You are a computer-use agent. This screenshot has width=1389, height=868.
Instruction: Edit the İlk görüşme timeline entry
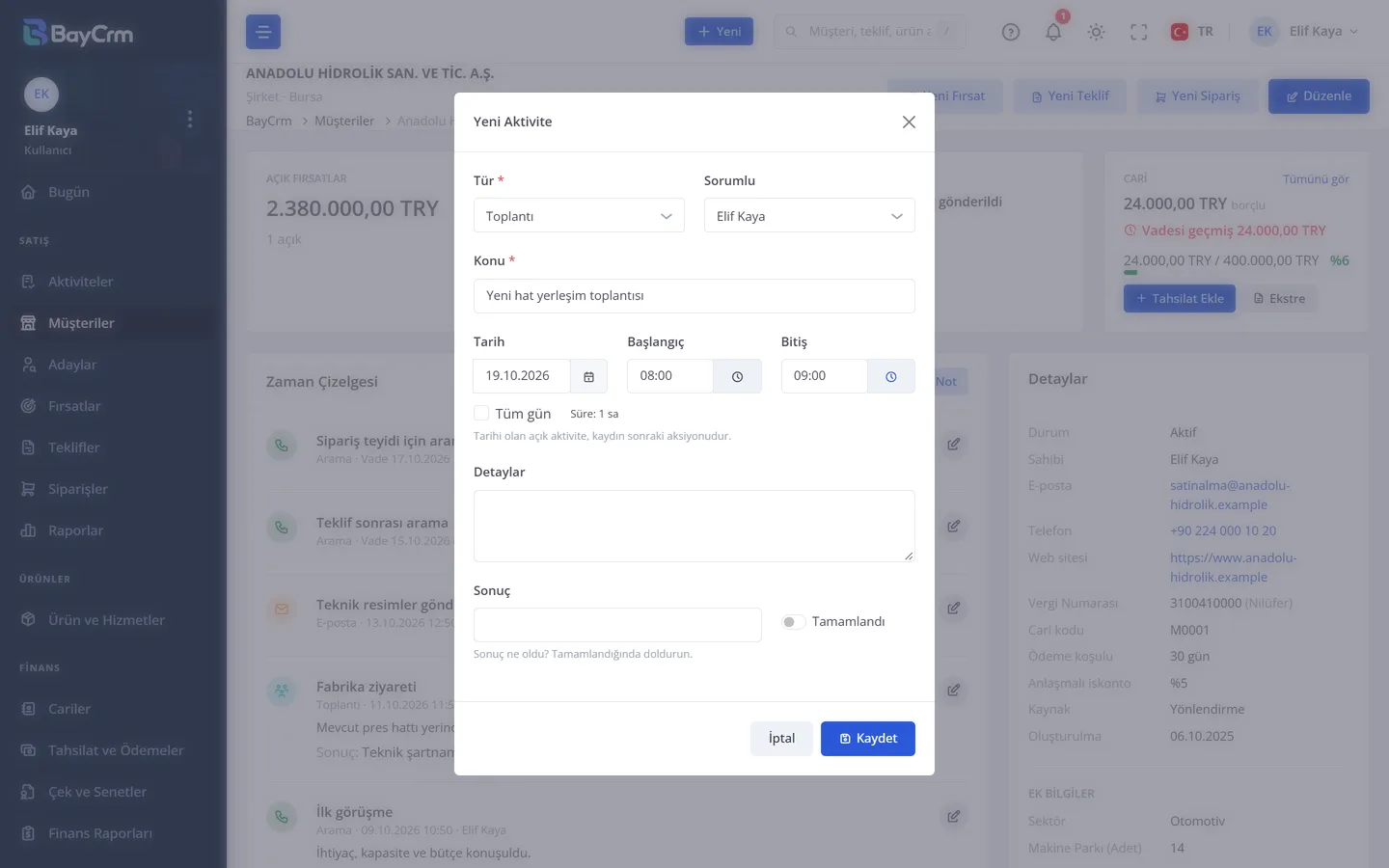point(953,816)
